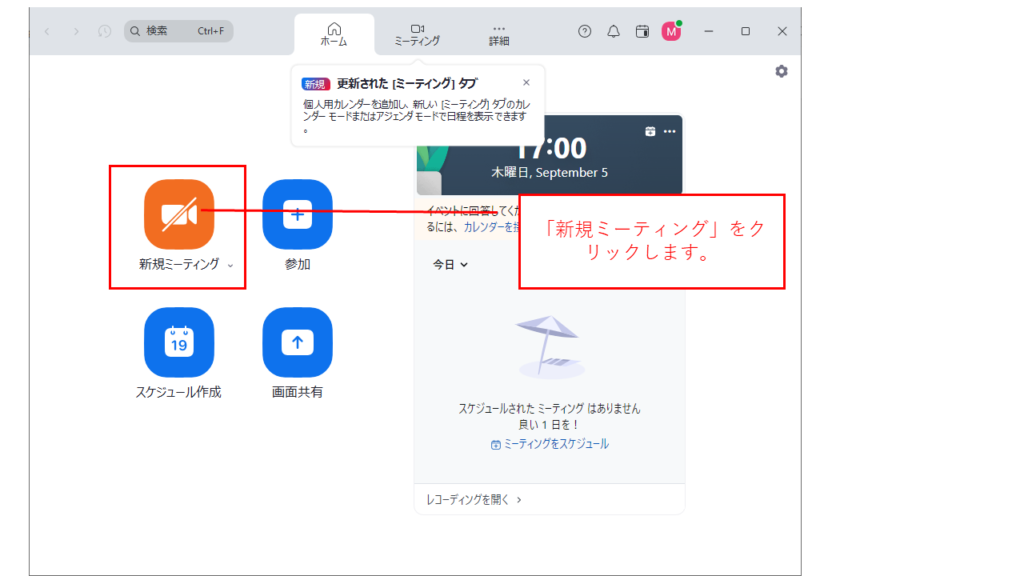Image resolution: width=1024 pixels, height=576 pixels.
Task: Click the 新規ミーティング label
Action: 179,264
